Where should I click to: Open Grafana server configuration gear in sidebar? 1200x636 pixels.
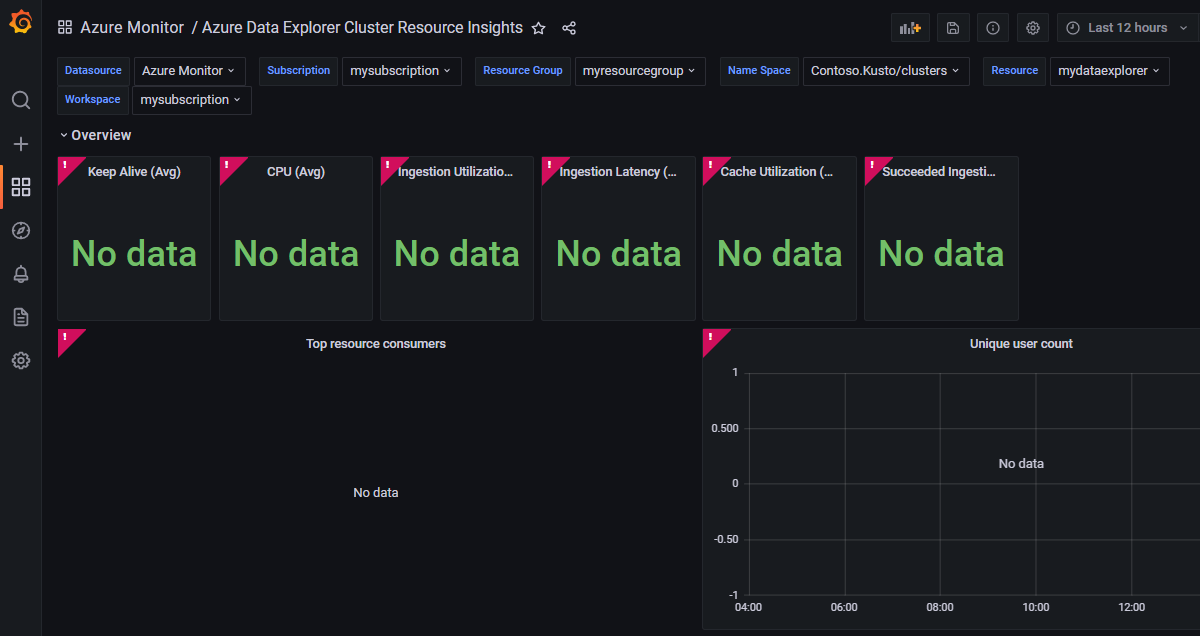click(x=20, y=360)
